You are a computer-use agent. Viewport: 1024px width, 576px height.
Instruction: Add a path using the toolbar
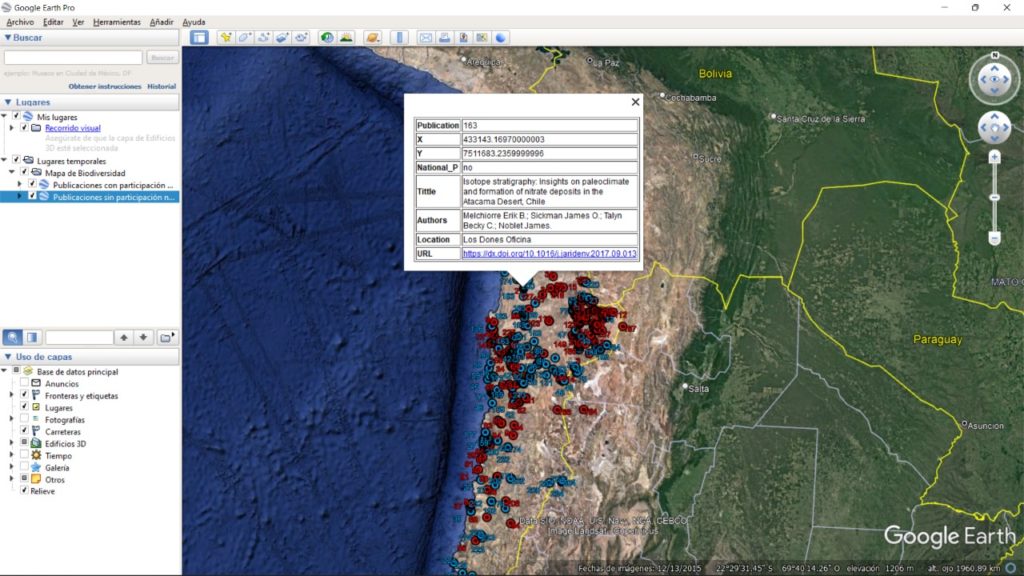tap(263, 38)
